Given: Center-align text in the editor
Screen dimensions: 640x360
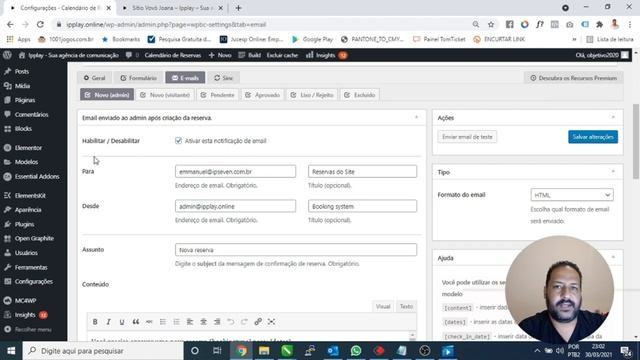Looking at the screenshot, I should 203,322.
